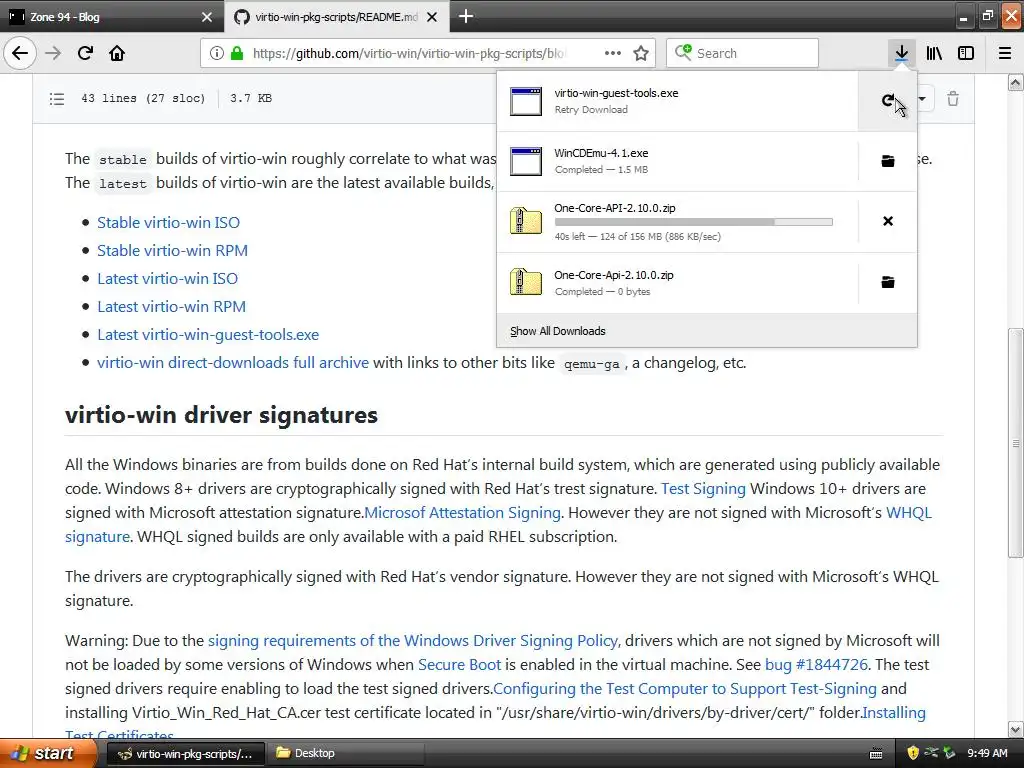The image size is (1024, 768).
Task: Open the Stable virtio-win RPM link
Action: click(x=172, y=251)
